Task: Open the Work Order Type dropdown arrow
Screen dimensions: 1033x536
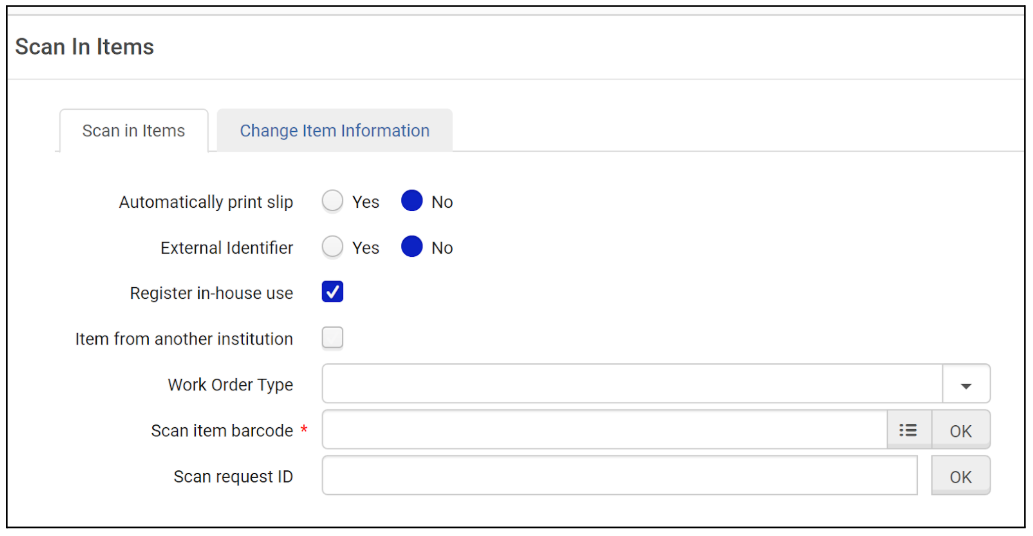Action: [x=966, y=385]
